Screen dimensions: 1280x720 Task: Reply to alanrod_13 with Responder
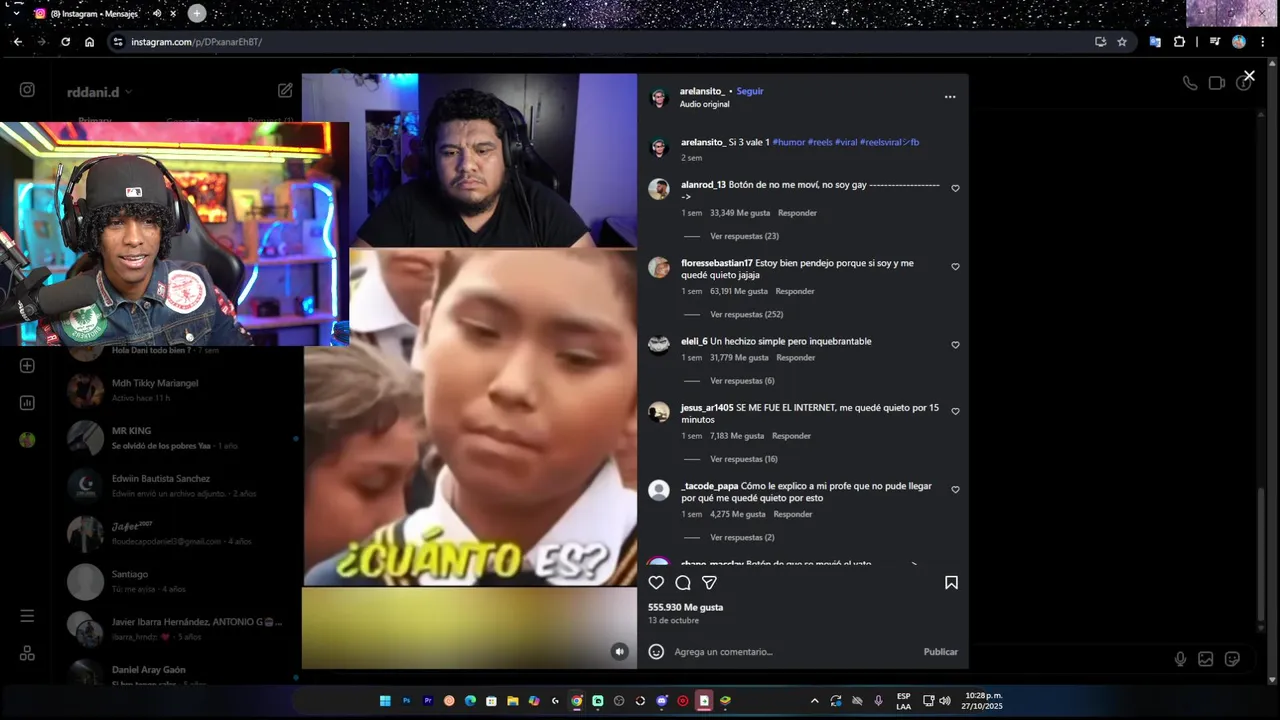(797, 213)
